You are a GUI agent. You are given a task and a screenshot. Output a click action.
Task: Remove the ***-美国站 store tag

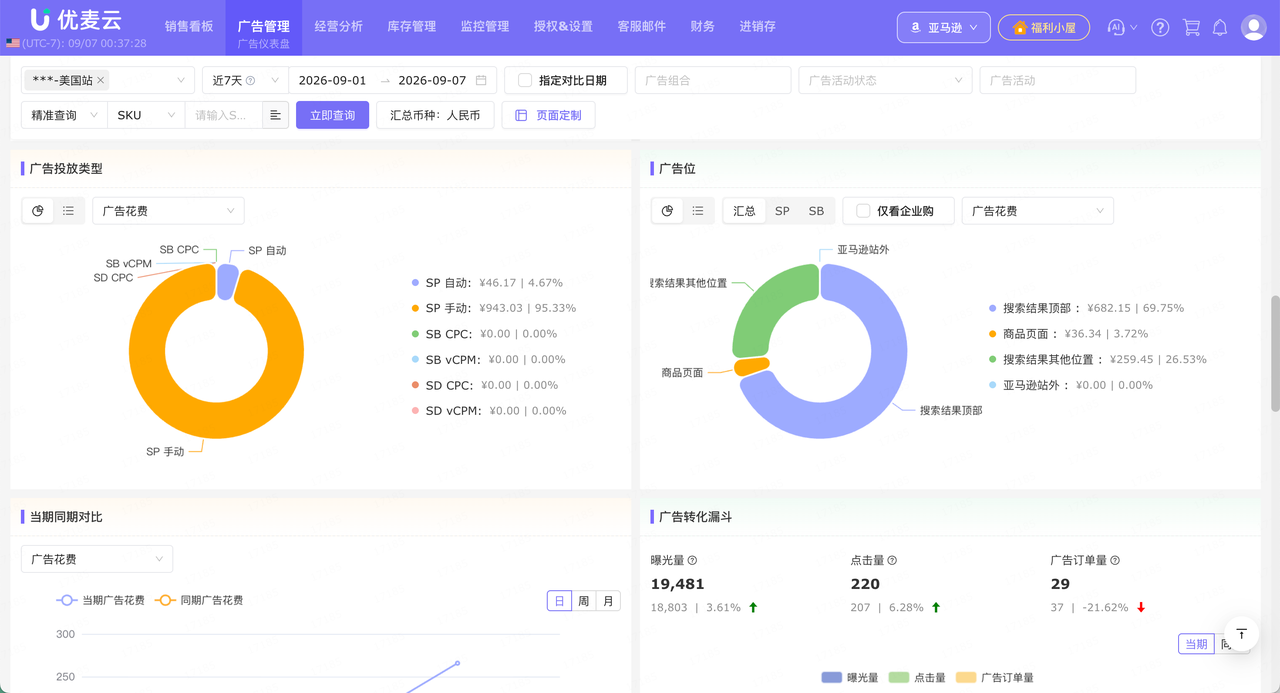[101, 80]
